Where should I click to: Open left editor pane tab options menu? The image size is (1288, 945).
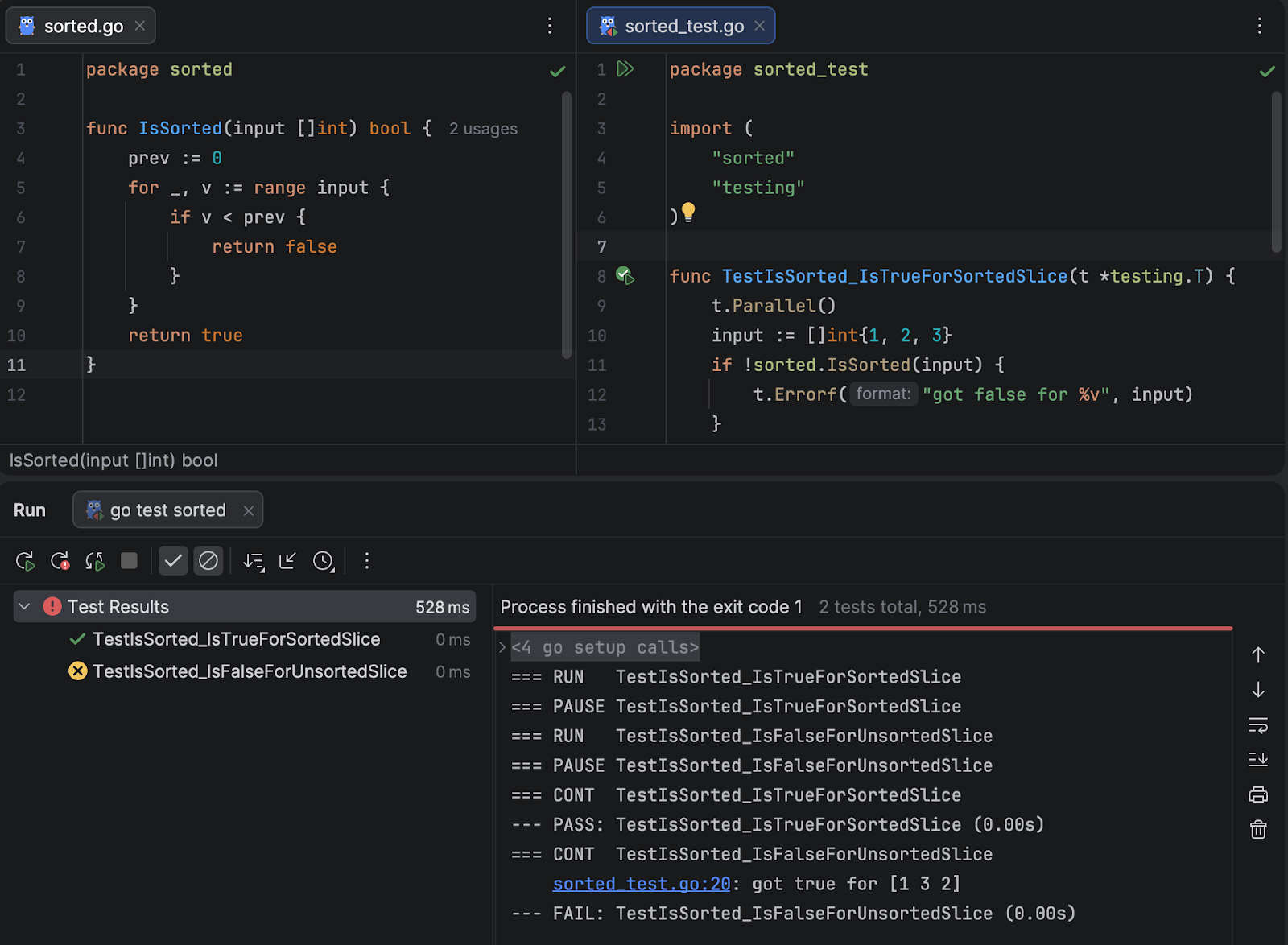[550, 26]
